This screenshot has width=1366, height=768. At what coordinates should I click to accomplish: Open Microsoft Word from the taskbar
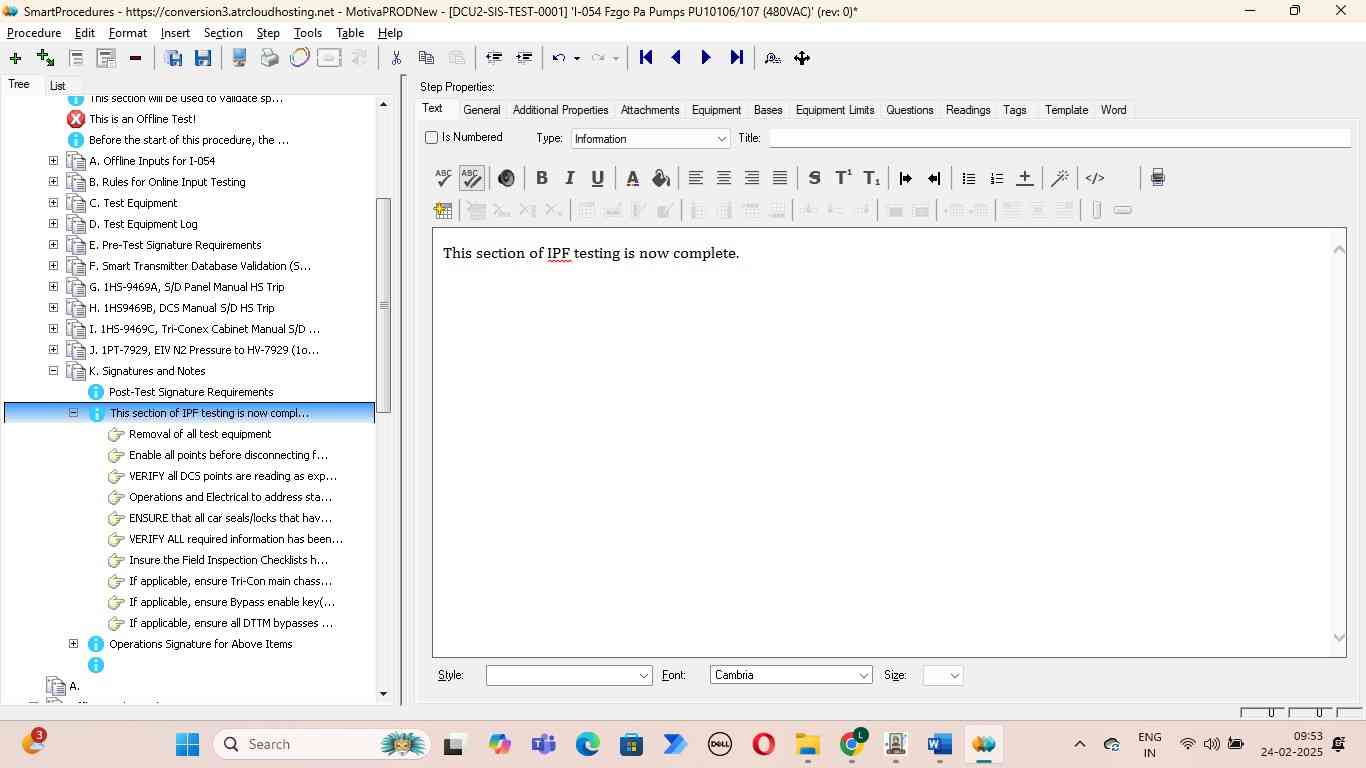(x=938, y=744)
